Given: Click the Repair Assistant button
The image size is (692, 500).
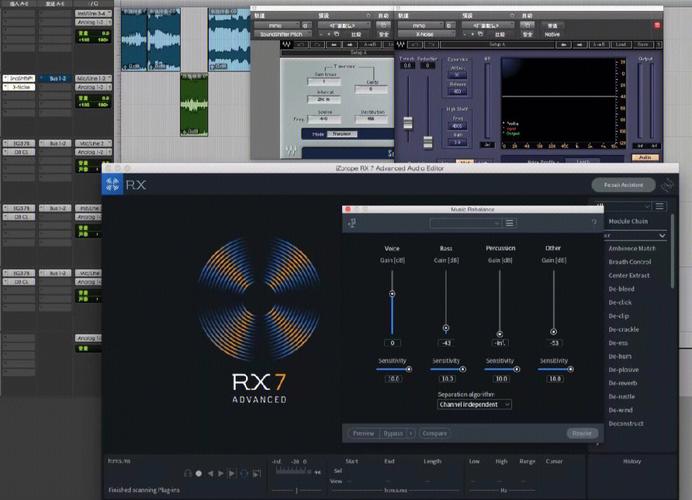Looking at the screenshot, I should 623,185.
